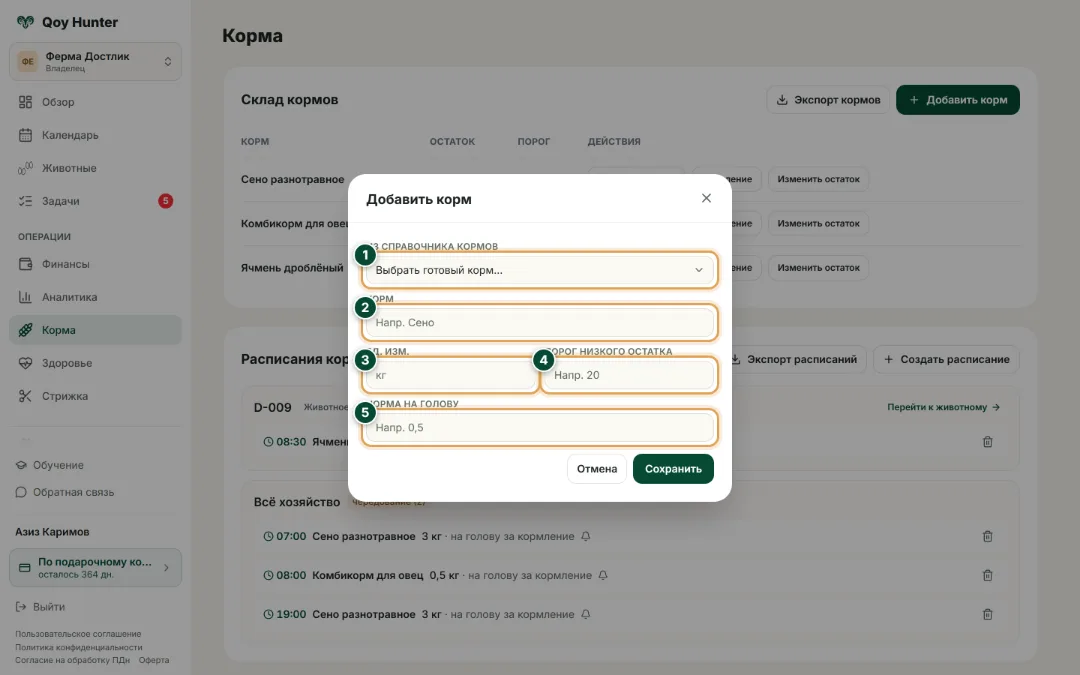Click the clock icon next to 07:00
This screenshot has width=1080, height=675.
268,536
